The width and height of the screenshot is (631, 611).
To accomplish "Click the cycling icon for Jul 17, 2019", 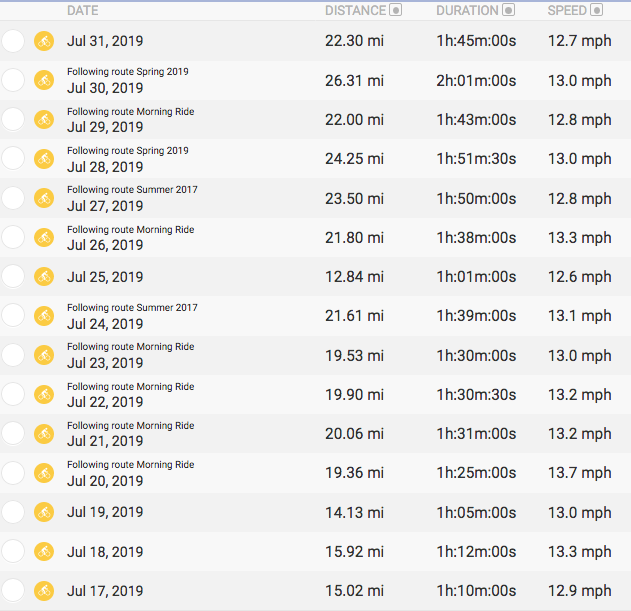I will pyautogui.click(x=44, y=590).
